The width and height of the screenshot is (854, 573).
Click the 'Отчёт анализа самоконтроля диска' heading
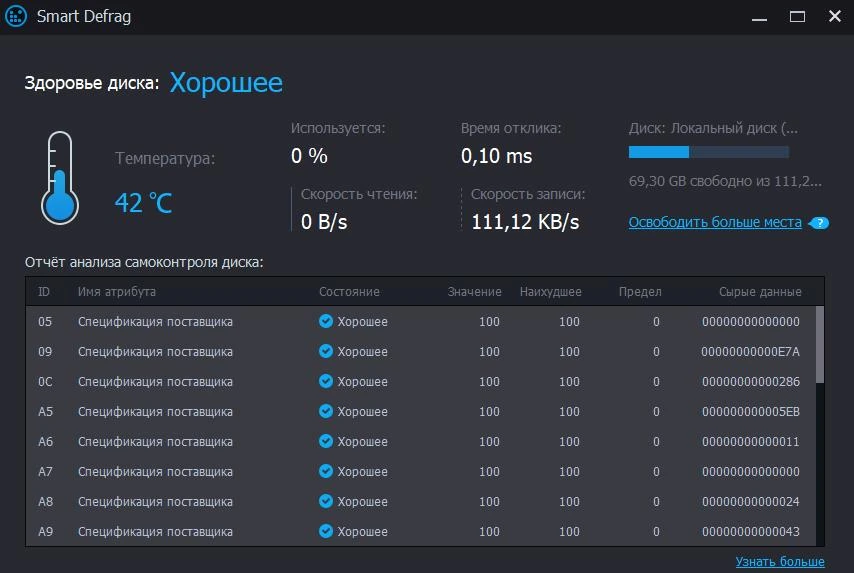pyautogui.click(x=144, y=263)
